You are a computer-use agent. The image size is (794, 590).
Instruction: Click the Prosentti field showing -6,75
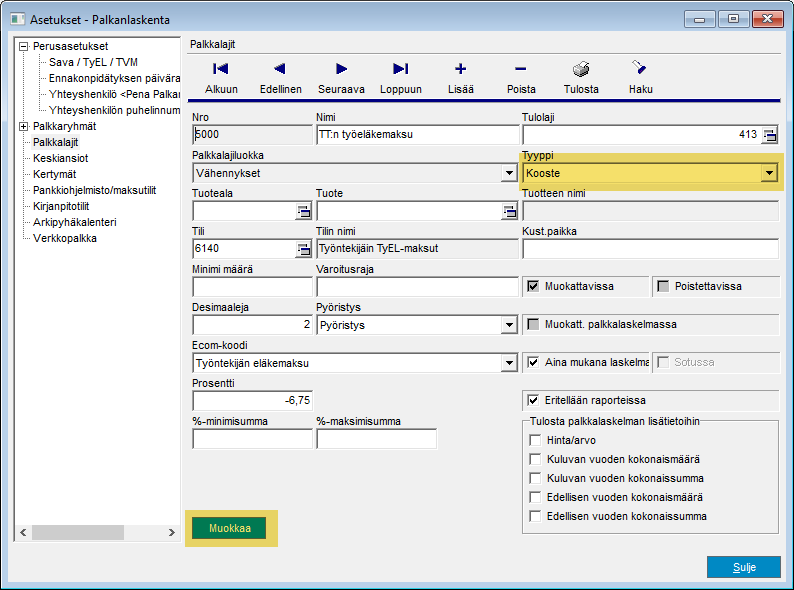click(252, 401)
